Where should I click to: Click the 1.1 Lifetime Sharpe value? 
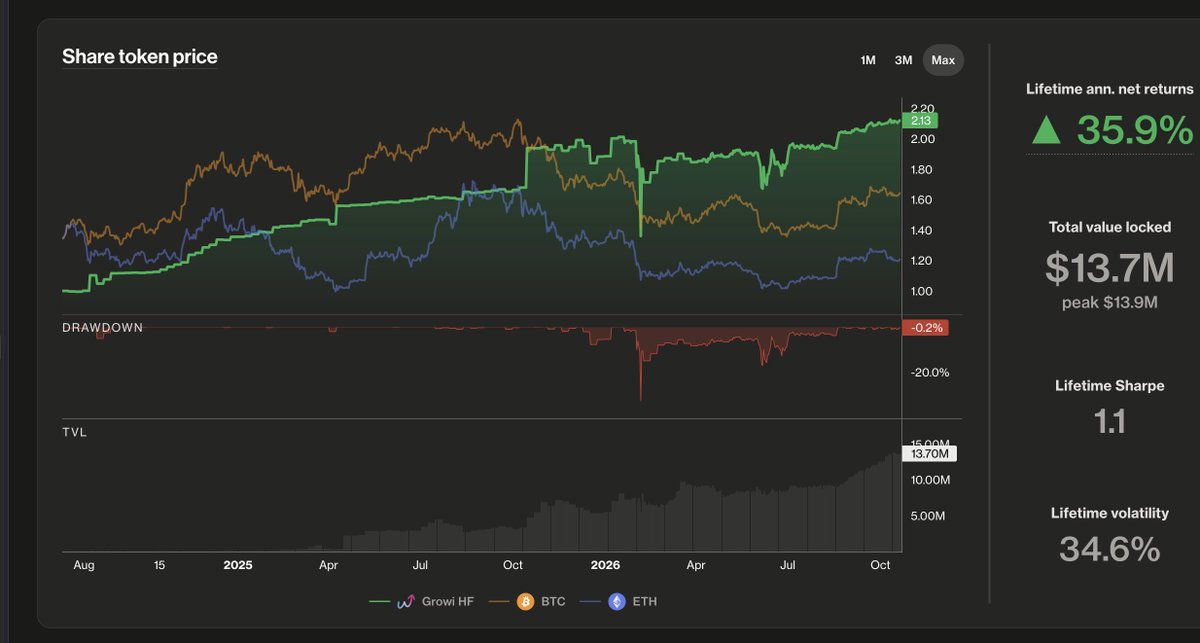pyautogui.click(x=1109, y=421)
